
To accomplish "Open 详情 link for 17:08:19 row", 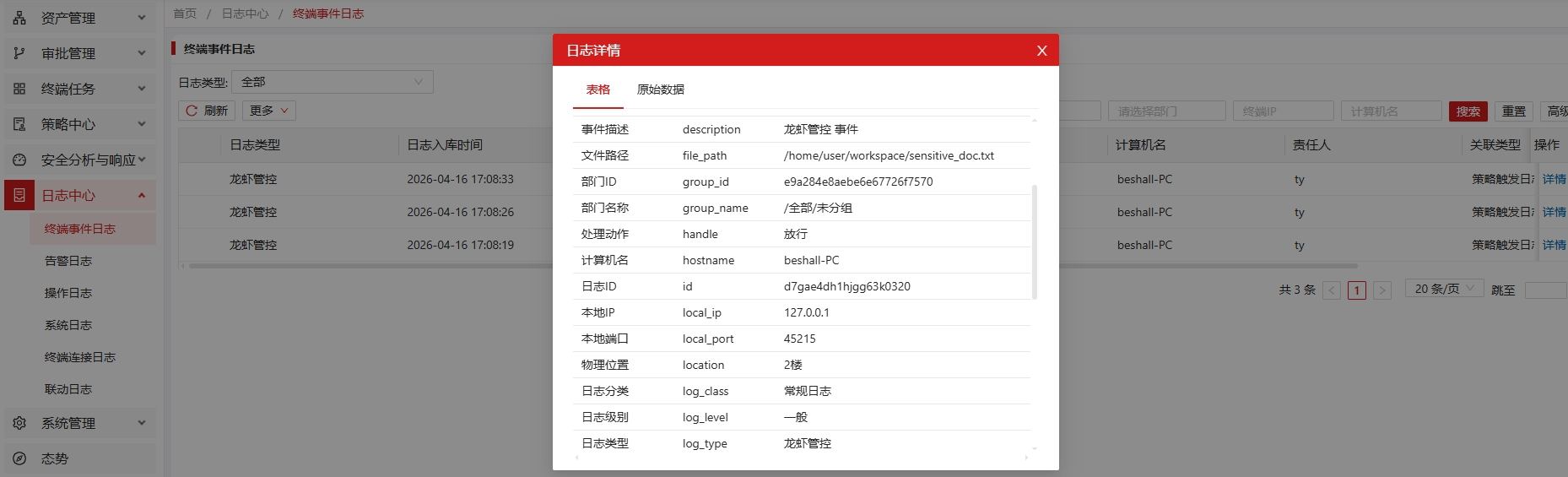I will click(1554, 245).
